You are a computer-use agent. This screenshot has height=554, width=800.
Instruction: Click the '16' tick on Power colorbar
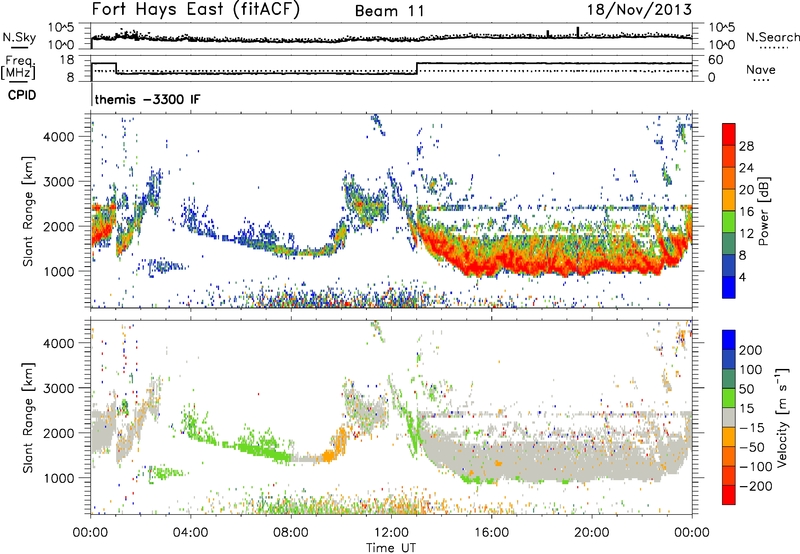point(746,211)
